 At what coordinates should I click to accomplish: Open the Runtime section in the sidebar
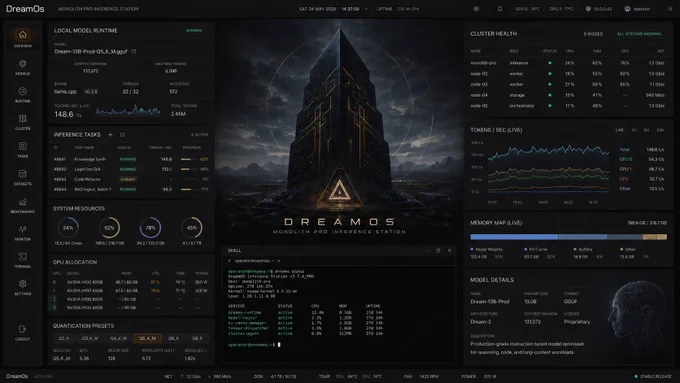click(23, 91)
